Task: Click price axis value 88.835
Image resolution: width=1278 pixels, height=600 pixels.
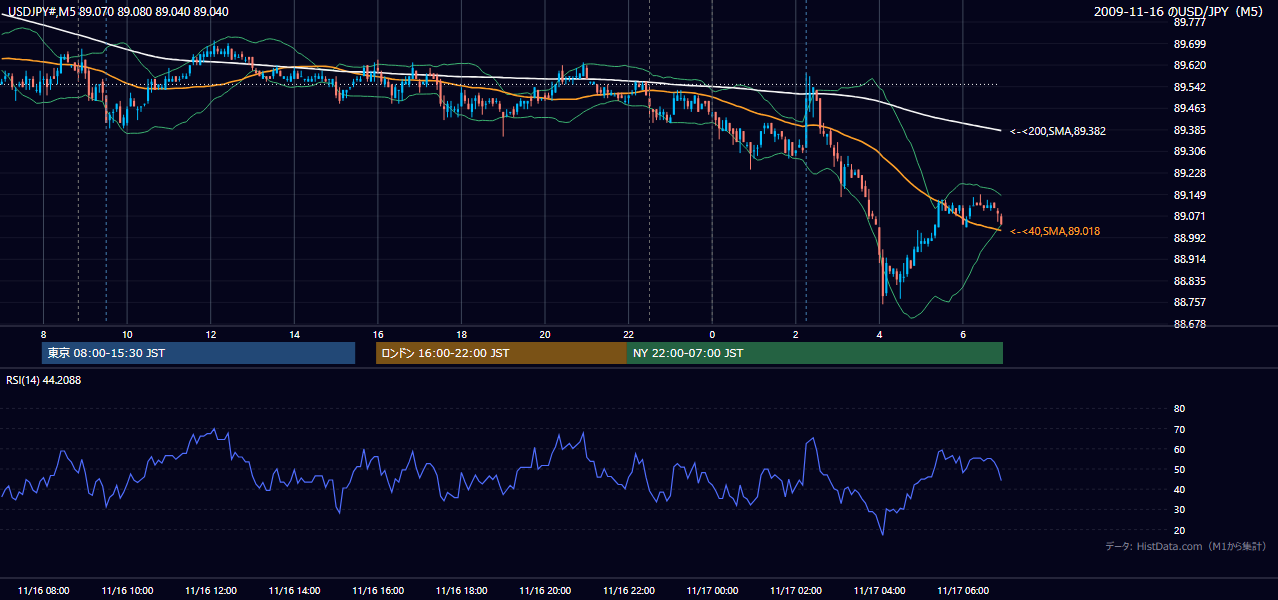Action: [1189, 281]
